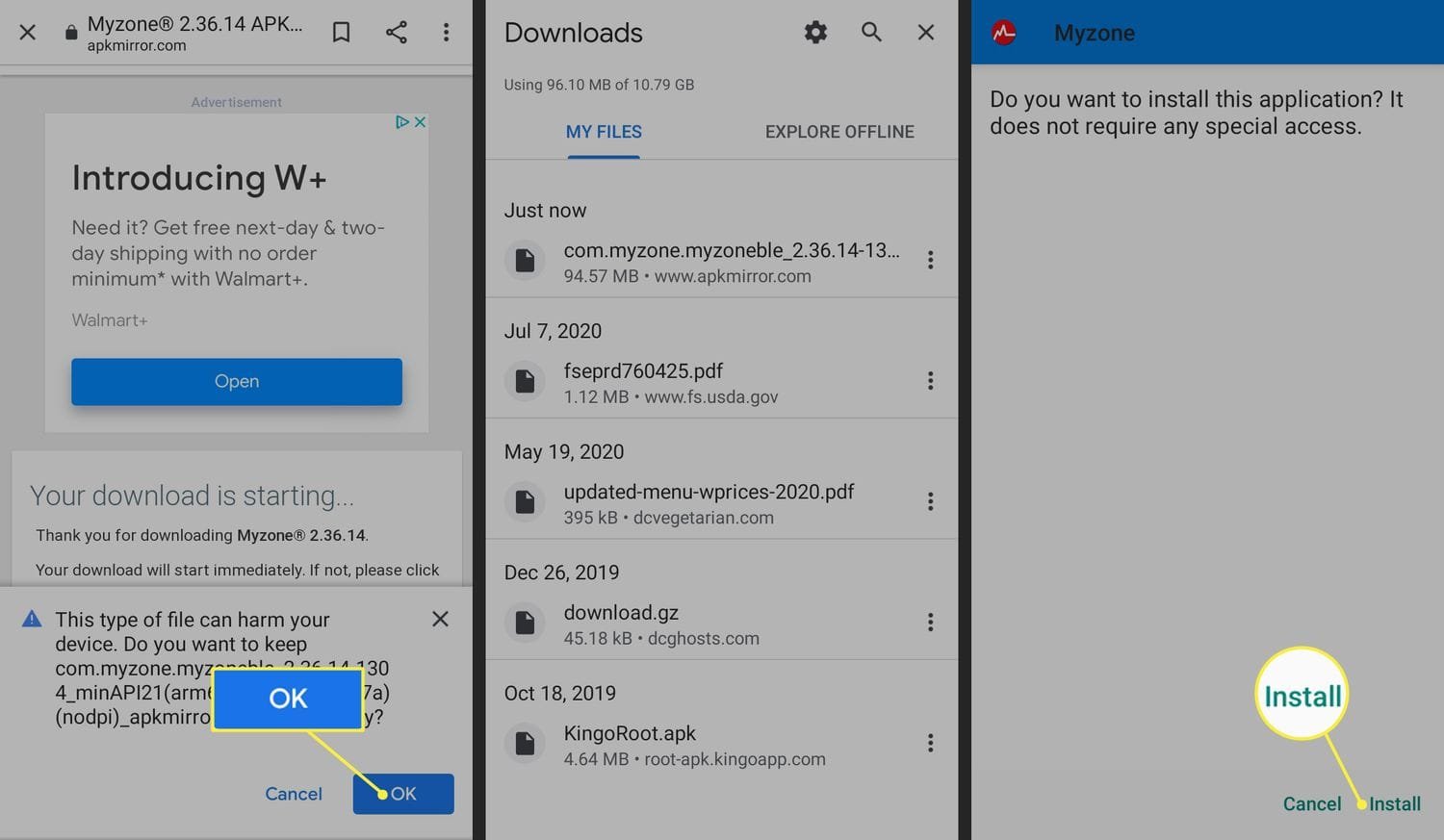1444x840 pixels.
Task: Open options for com.myzone.myzoneble APK file
Action: click(930, 260)
